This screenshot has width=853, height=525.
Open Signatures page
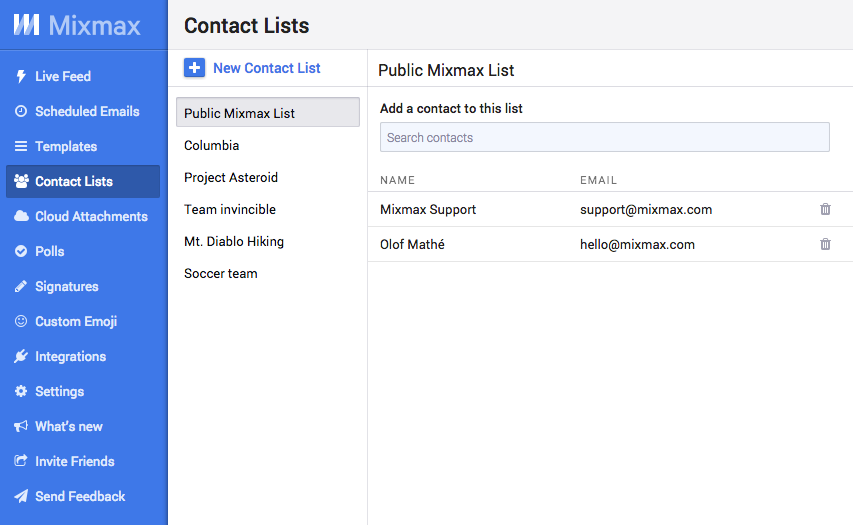66,286
